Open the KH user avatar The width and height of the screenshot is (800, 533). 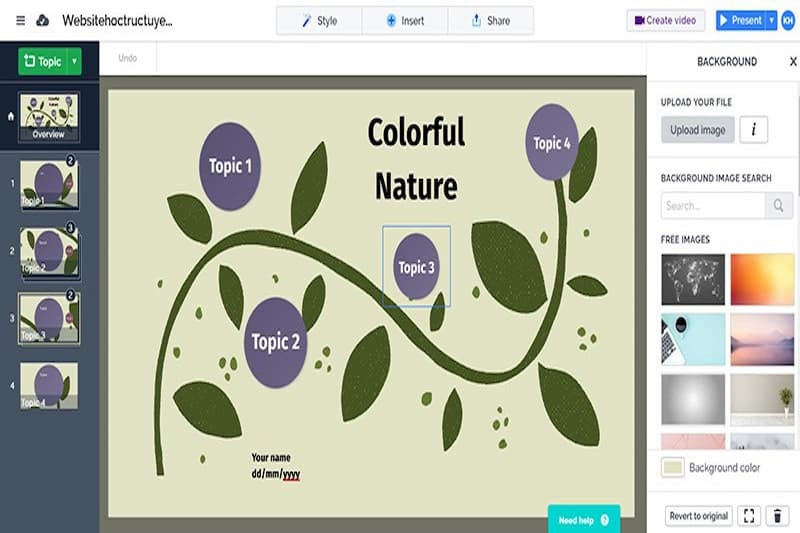(x=787, y=20)
